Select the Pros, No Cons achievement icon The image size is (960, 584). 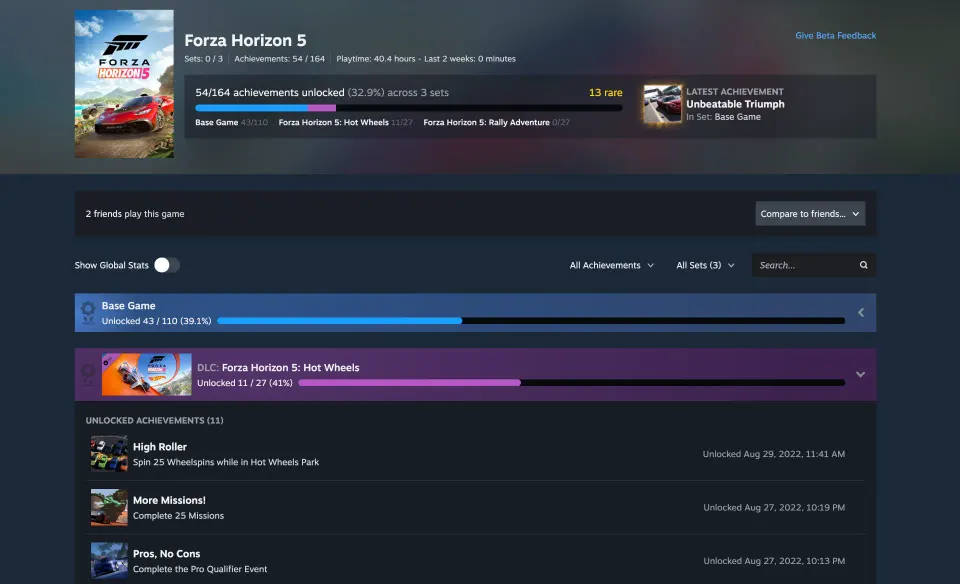tap(109, 561)
